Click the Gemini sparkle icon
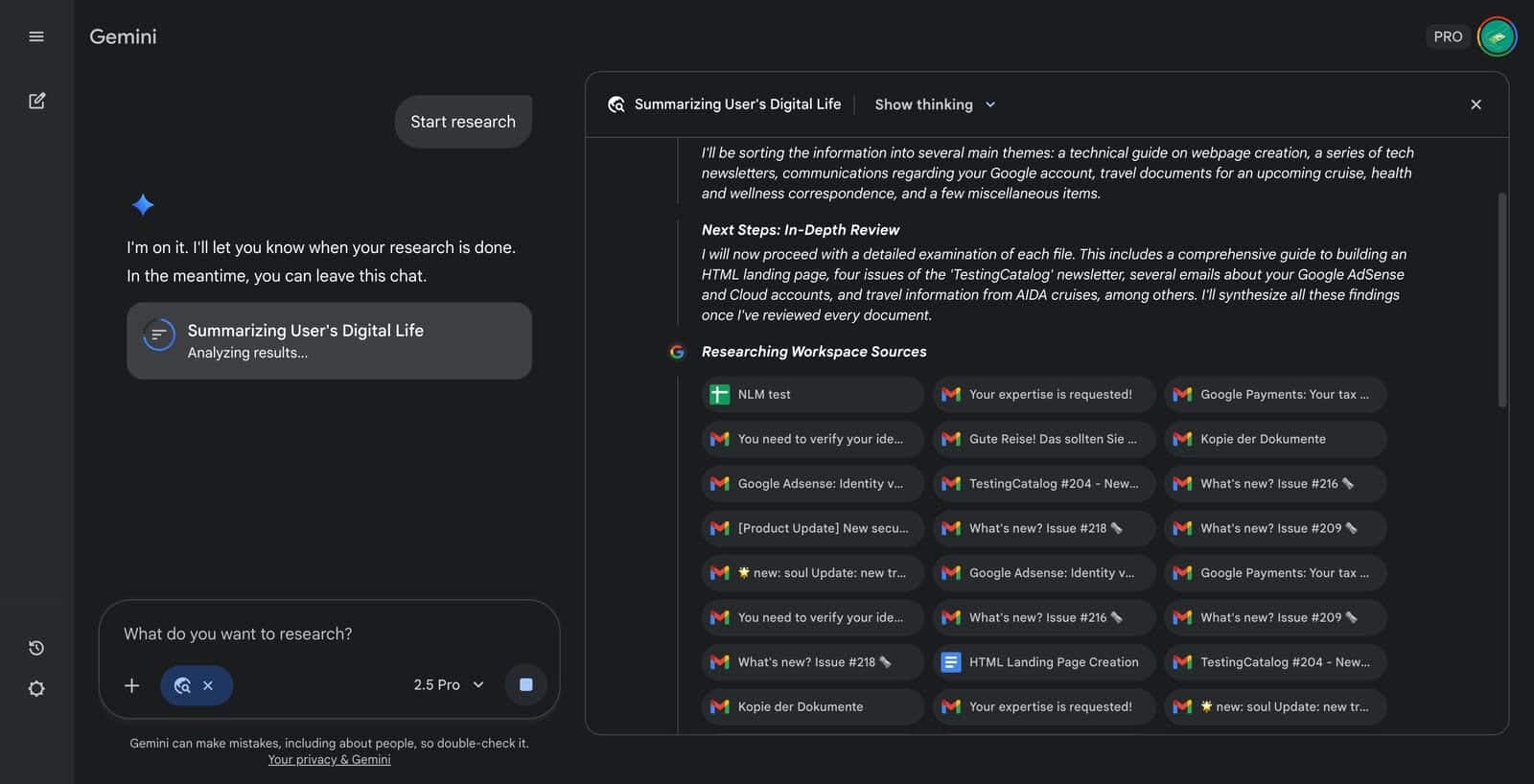The height and width of the screenshot is (784, 1534). point(143,204)
